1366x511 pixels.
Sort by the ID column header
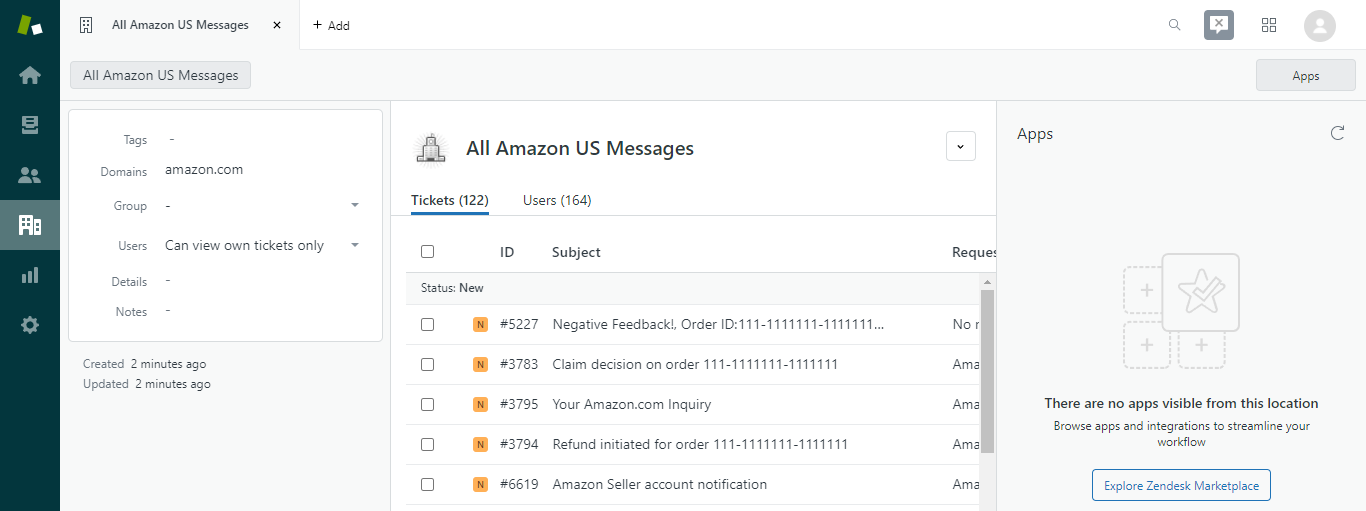tap(507, 252)
